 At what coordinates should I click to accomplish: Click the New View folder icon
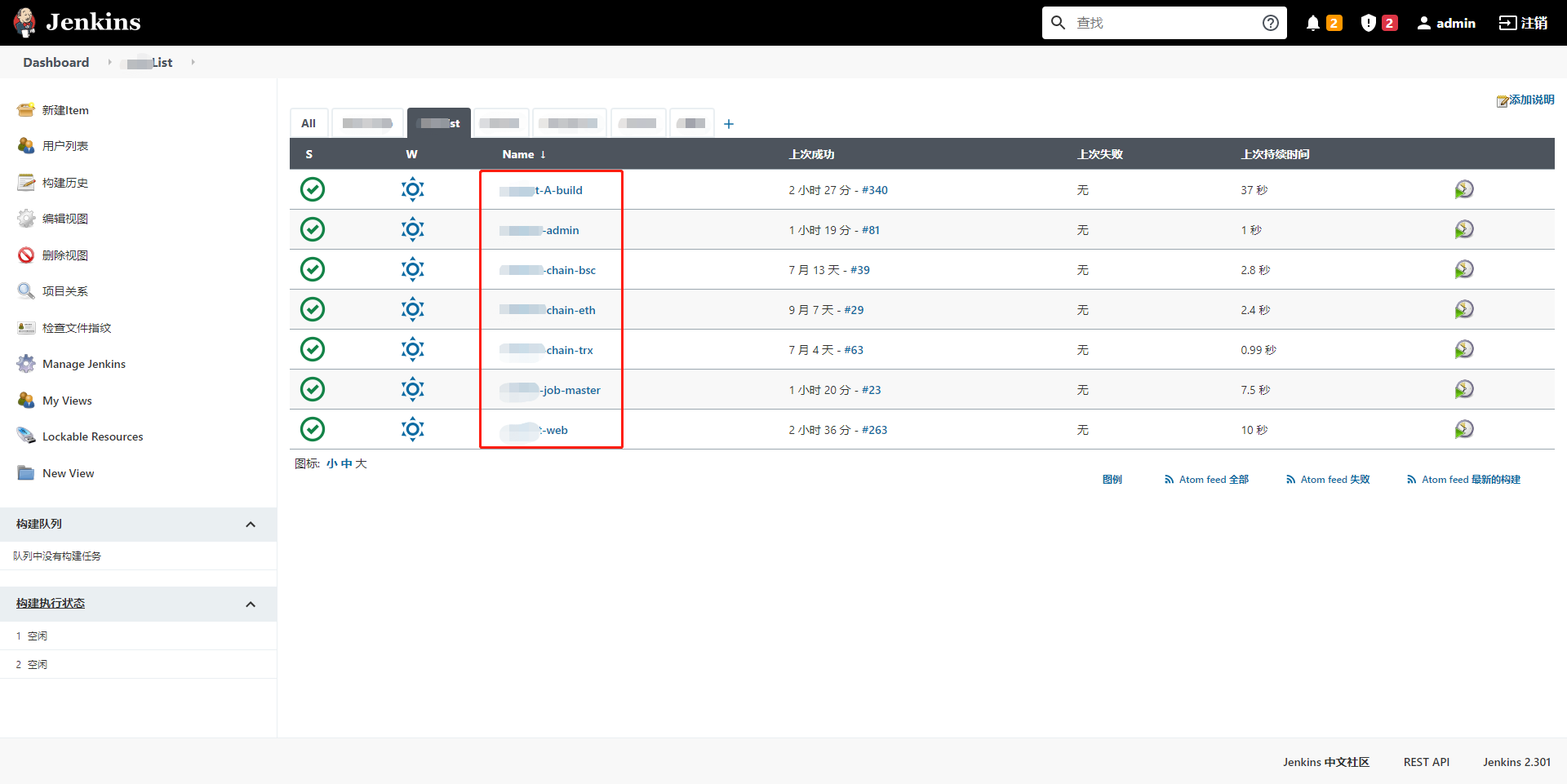pyautogui.click(x=26, y=473)
